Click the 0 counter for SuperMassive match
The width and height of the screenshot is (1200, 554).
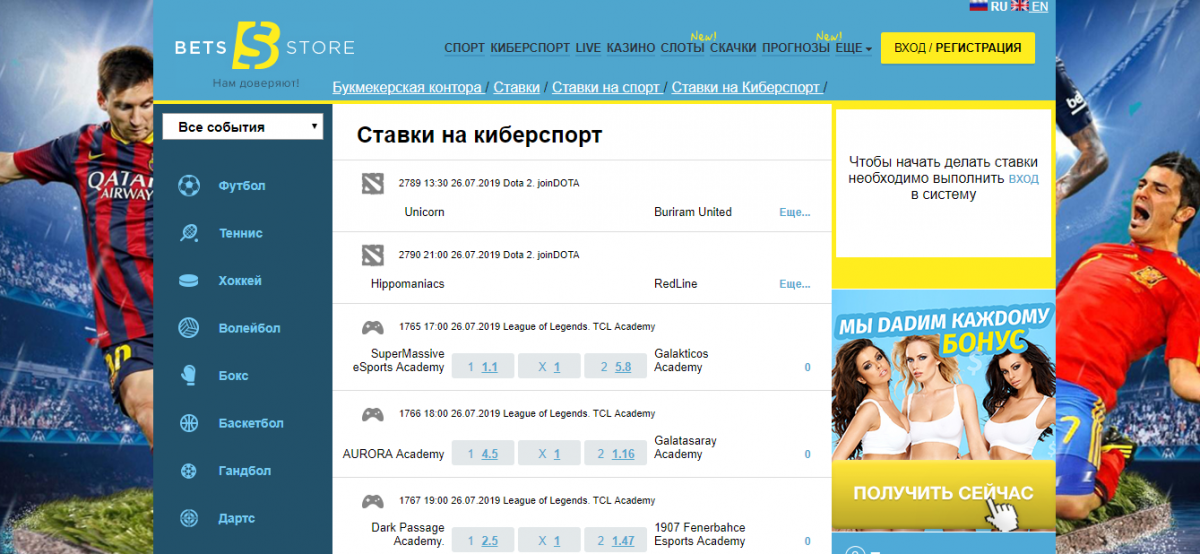(x=807, y=367)
